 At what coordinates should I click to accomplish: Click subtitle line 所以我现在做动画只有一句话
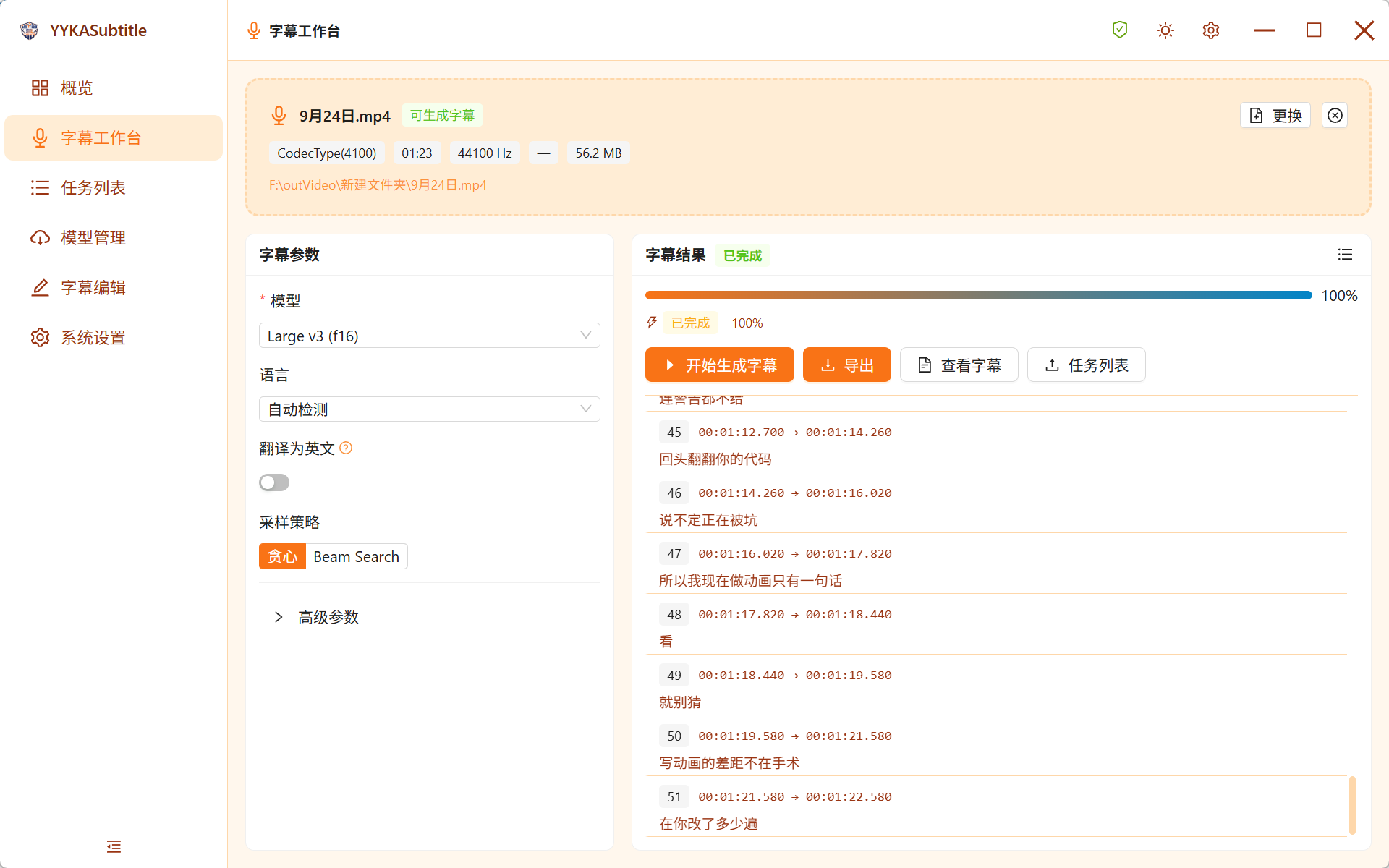(750, 581)
